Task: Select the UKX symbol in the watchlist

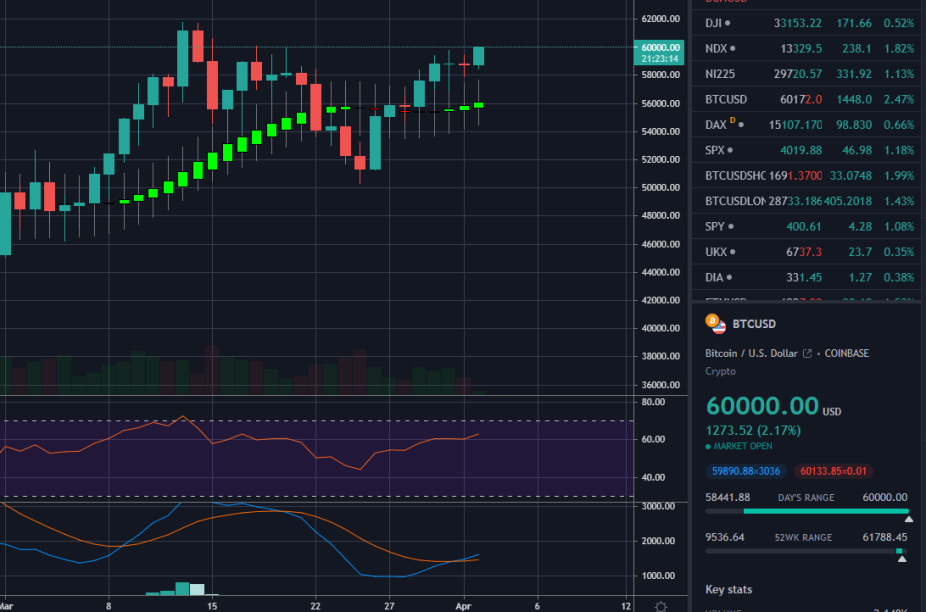Action: click(716, 252)
